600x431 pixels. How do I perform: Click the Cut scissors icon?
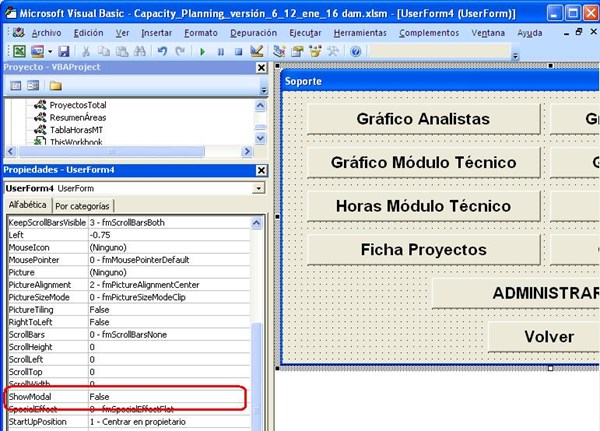click(86, 51)
